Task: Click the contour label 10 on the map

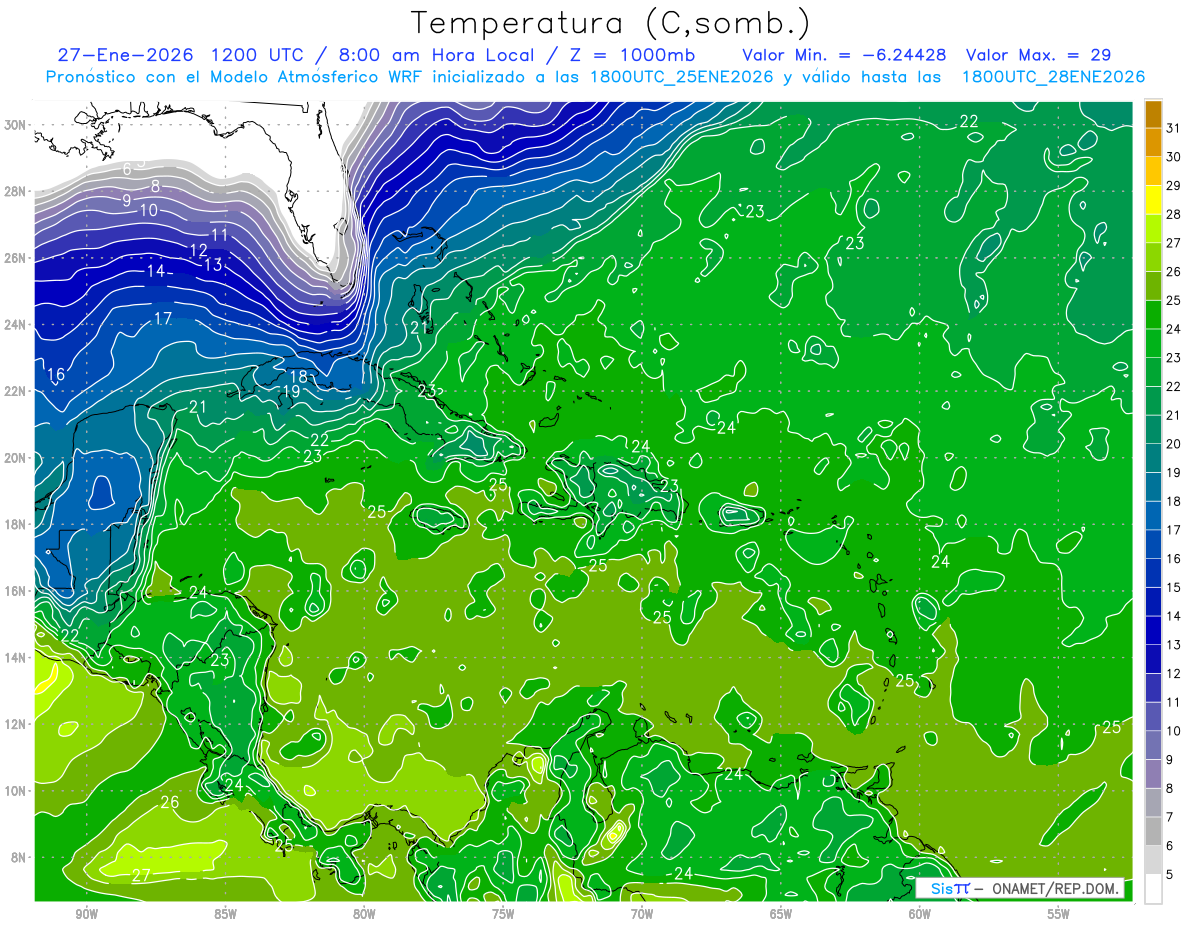Action: coord(149,210)
